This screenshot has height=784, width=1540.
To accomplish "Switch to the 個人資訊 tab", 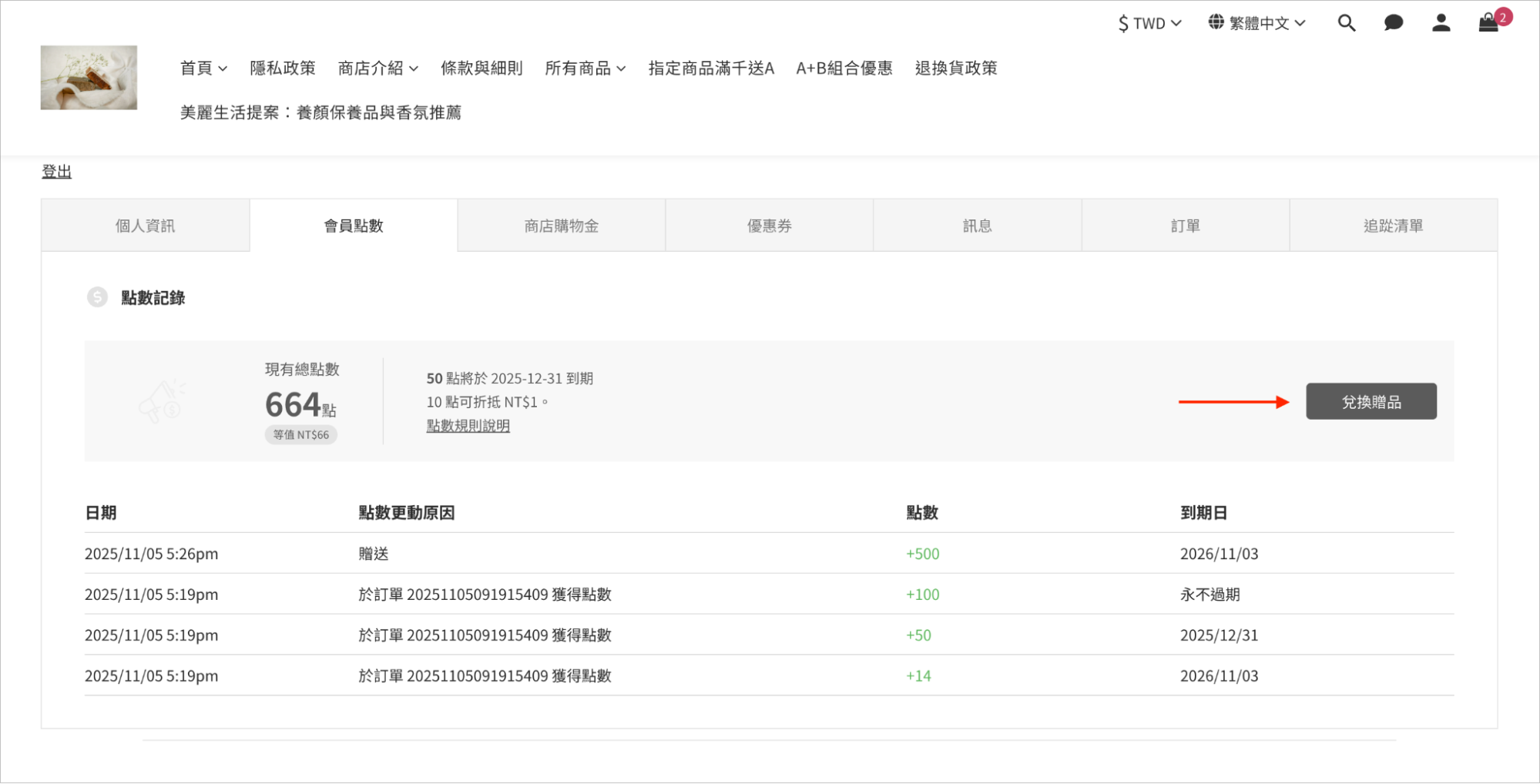I will (145, 226).
